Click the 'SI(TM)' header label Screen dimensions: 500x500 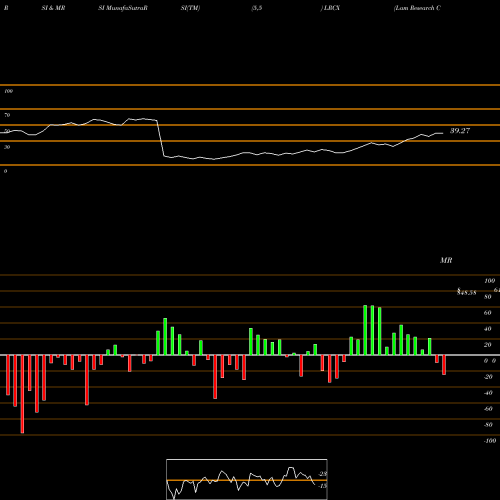click(190, 8)
